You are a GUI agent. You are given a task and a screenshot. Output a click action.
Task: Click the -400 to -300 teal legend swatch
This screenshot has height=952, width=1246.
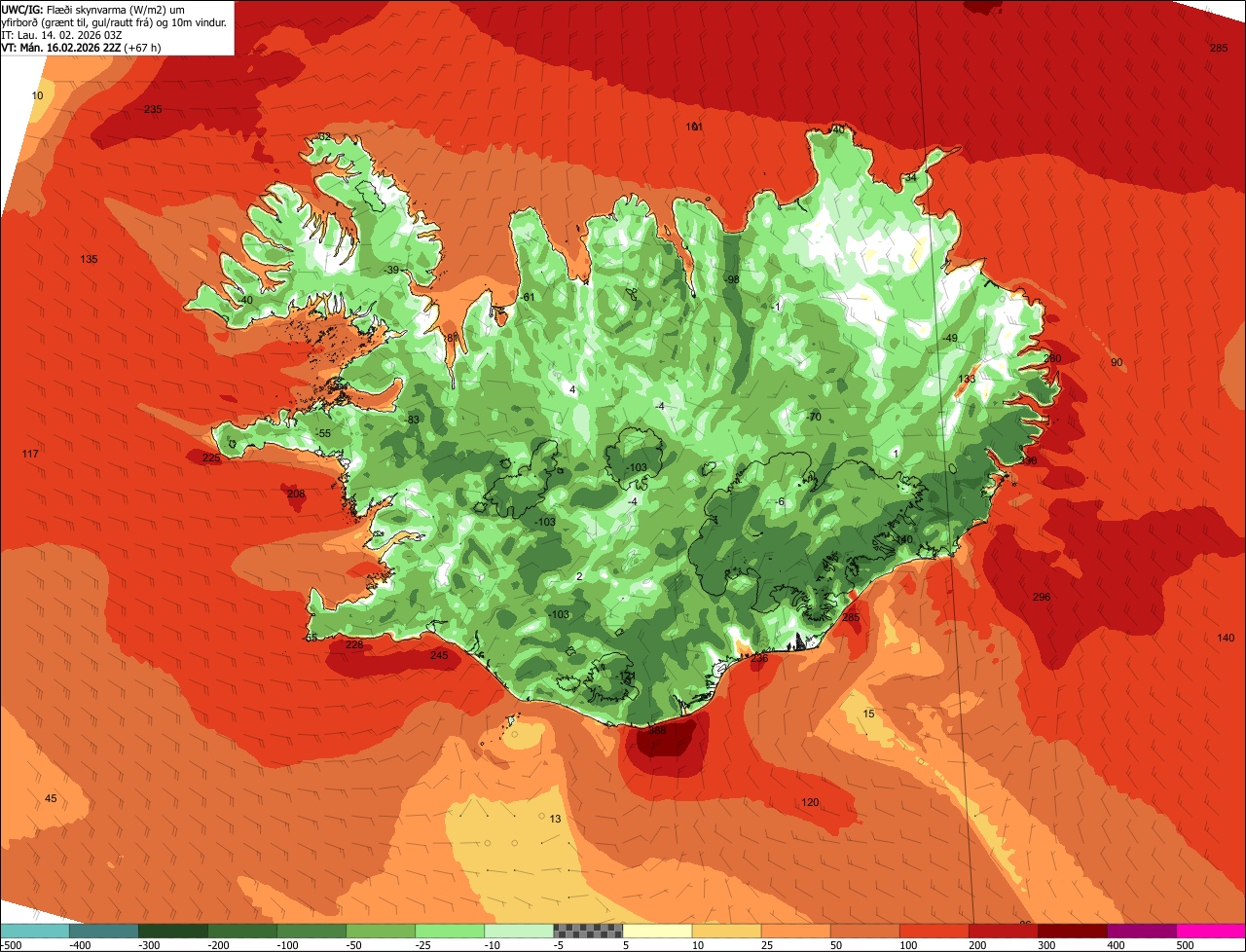(103, 931)
